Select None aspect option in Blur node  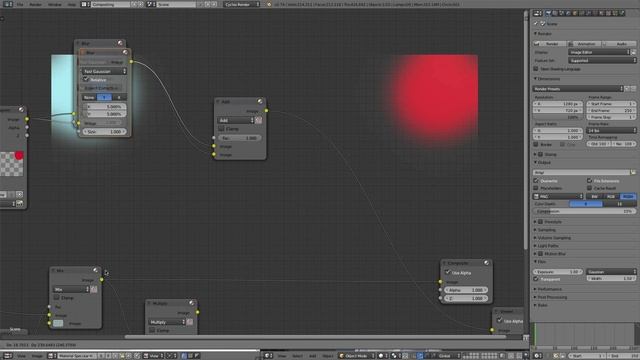click(89, 97)
